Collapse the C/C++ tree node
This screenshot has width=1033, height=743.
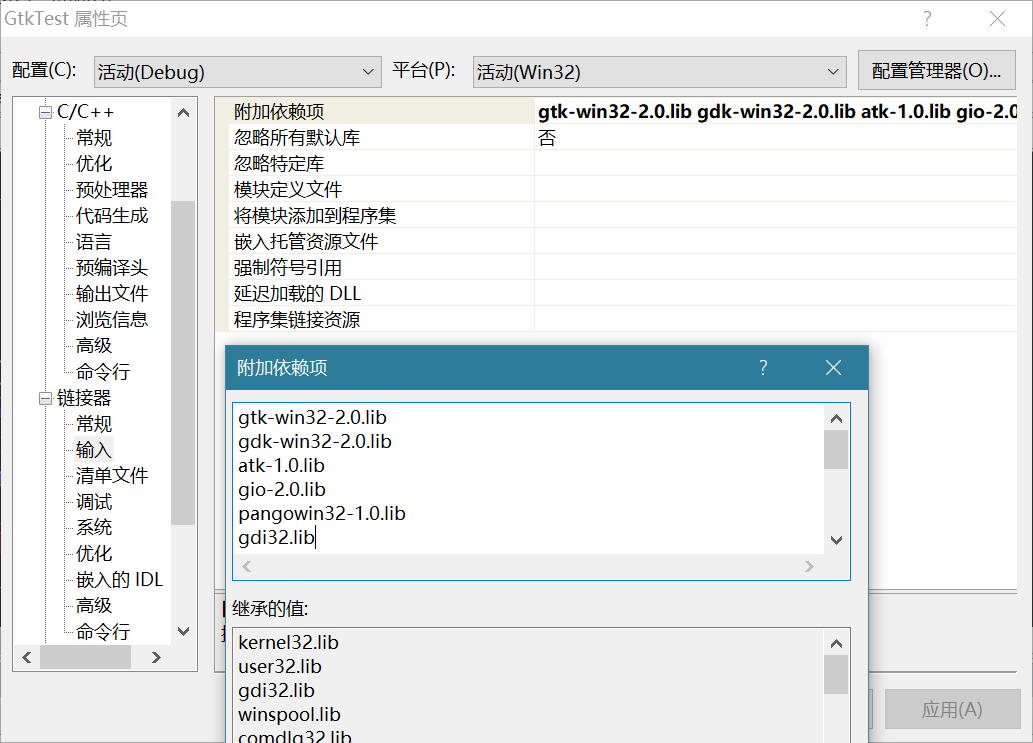pyautogui.click(x=45, y=112)
